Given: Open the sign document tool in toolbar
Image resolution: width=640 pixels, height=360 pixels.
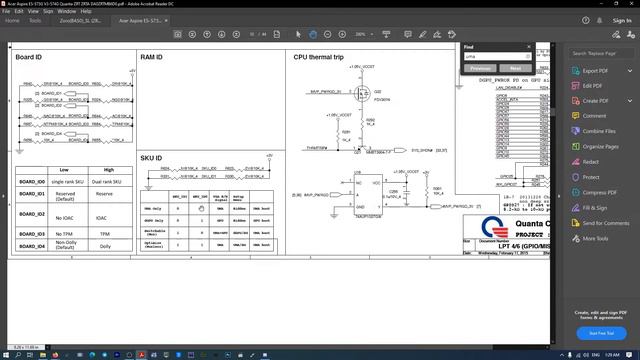Looking at the screenshot, I should pos(437,35).
